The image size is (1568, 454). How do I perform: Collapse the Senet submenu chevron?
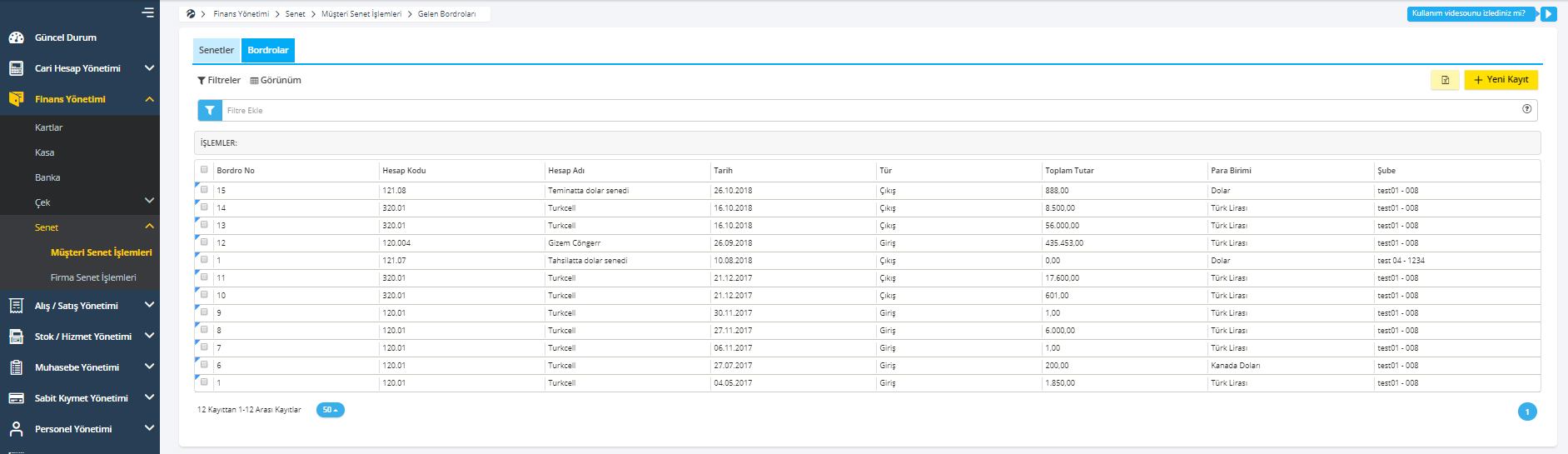149,227
